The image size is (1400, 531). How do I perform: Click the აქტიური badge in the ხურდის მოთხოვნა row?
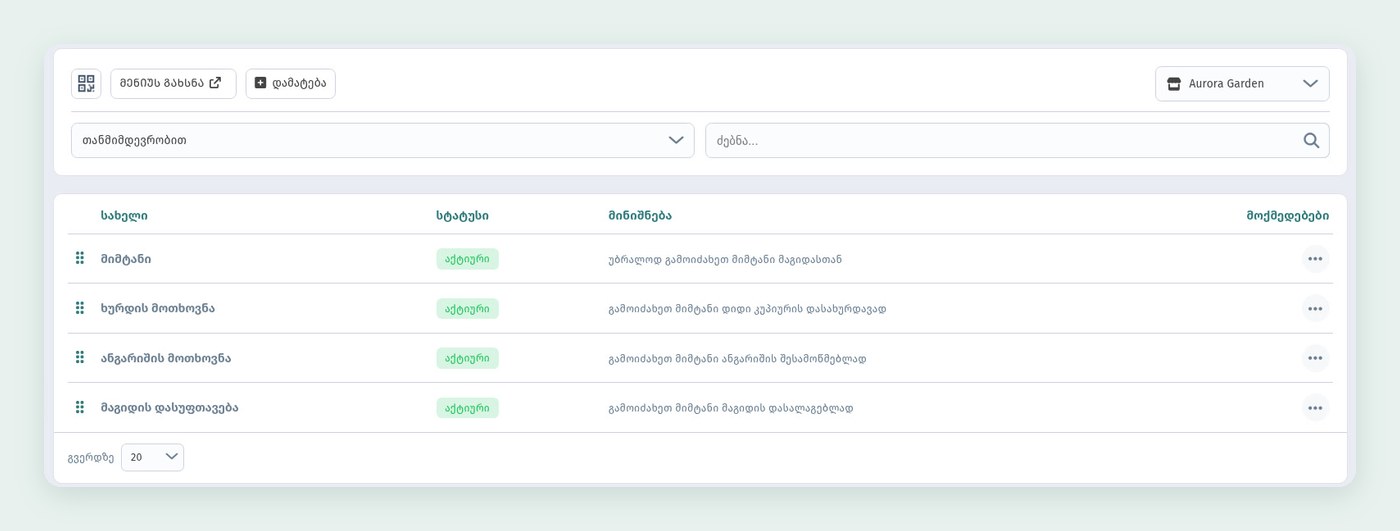point(467,308)
